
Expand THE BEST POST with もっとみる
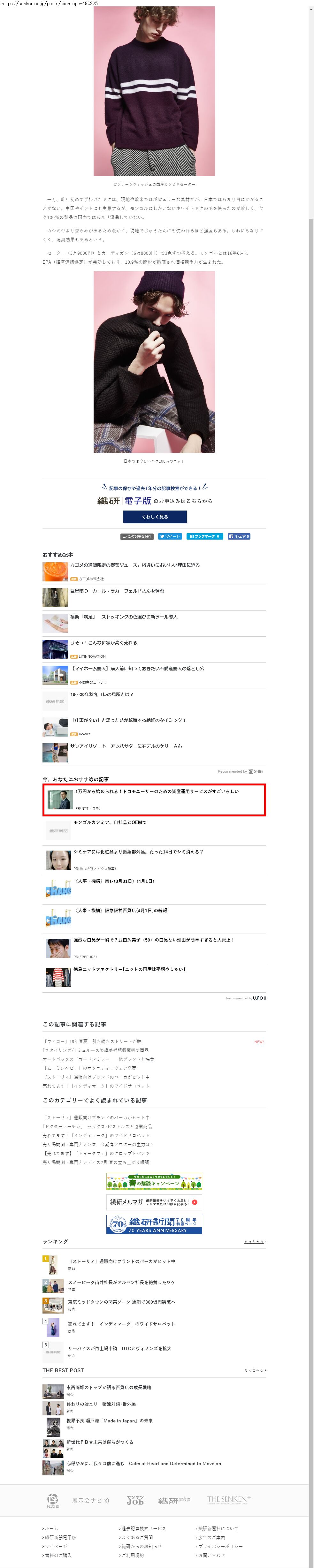(255, 1370)
